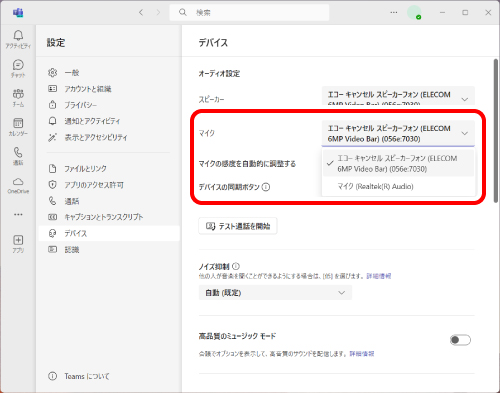
Task: Click the bell icon for 通知とアクティビティ
Action: pyautogui.click(x=52, y=121)
